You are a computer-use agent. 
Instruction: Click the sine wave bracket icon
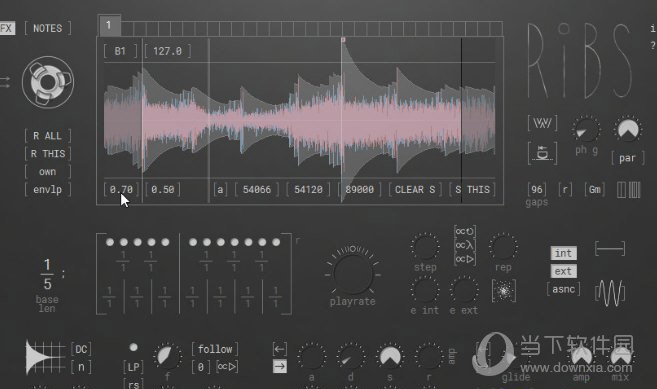[610, 293]
